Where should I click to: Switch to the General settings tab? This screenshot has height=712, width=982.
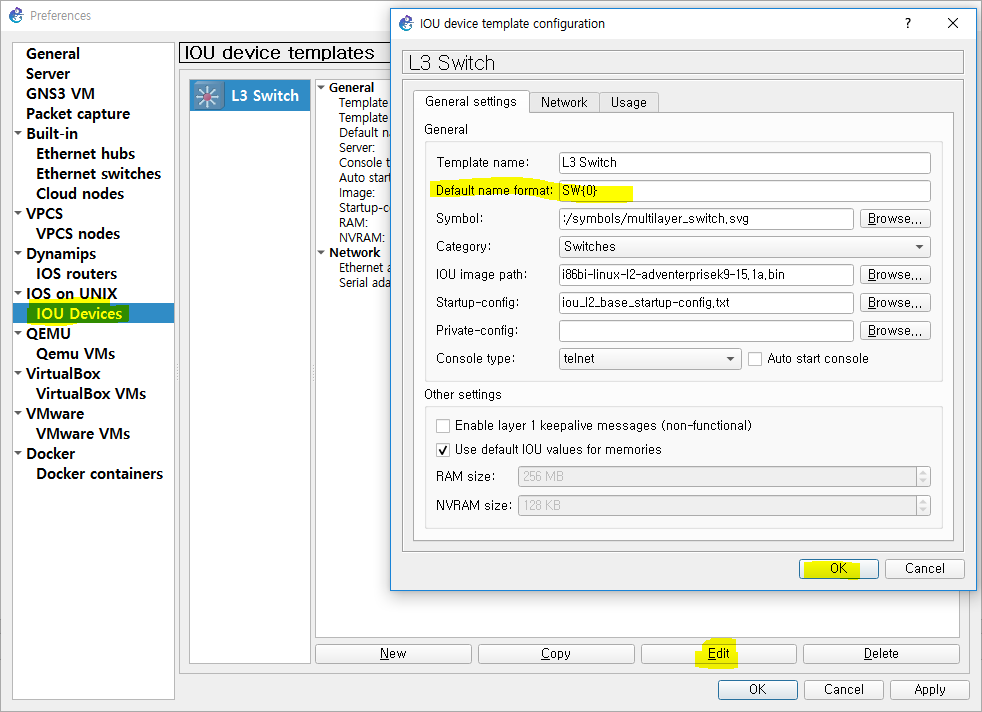[x=471, y=101]
